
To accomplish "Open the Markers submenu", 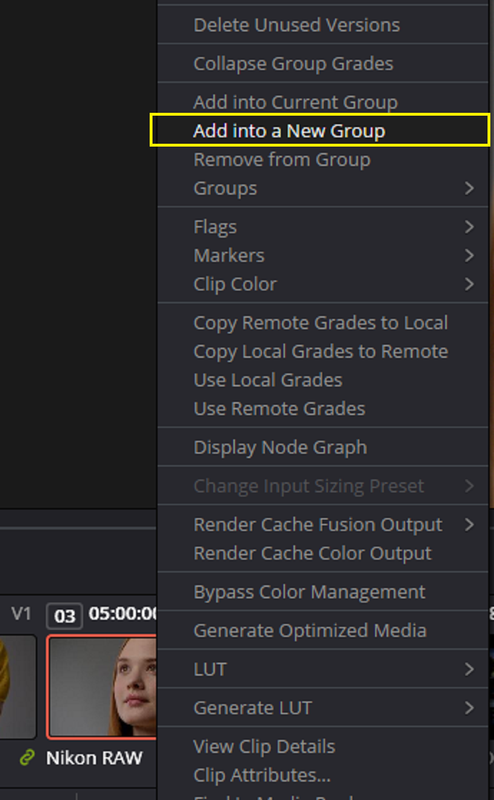I will click(x=323, y=255).
